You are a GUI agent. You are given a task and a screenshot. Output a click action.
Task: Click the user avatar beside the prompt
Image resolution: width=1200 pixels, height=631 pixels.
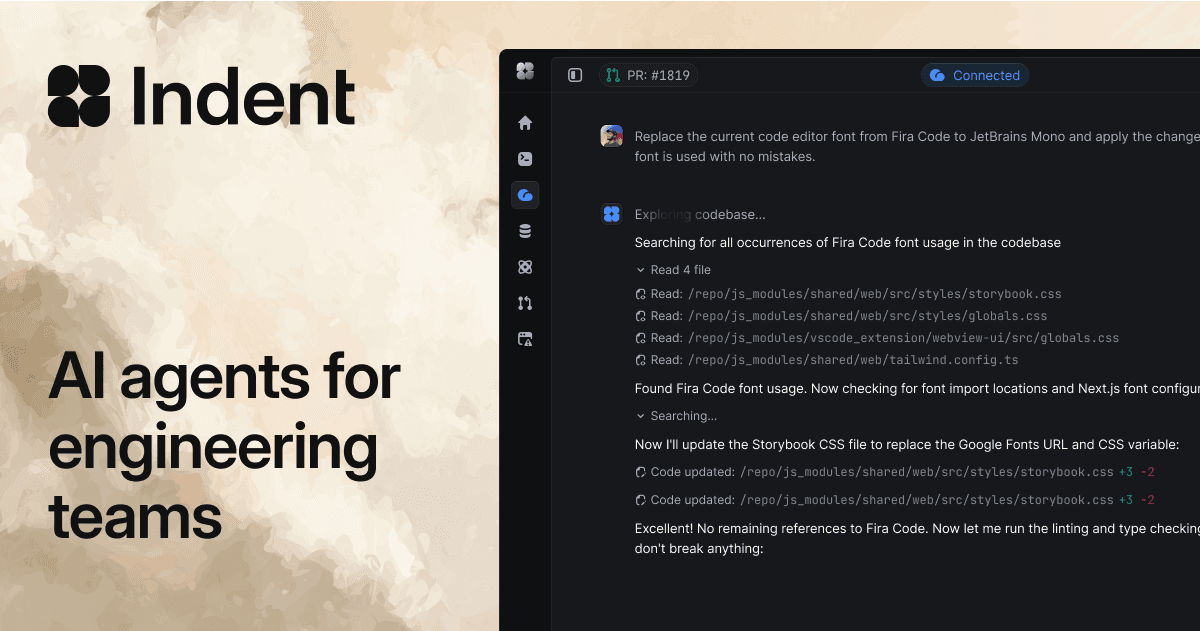click(x=611, y=136)
